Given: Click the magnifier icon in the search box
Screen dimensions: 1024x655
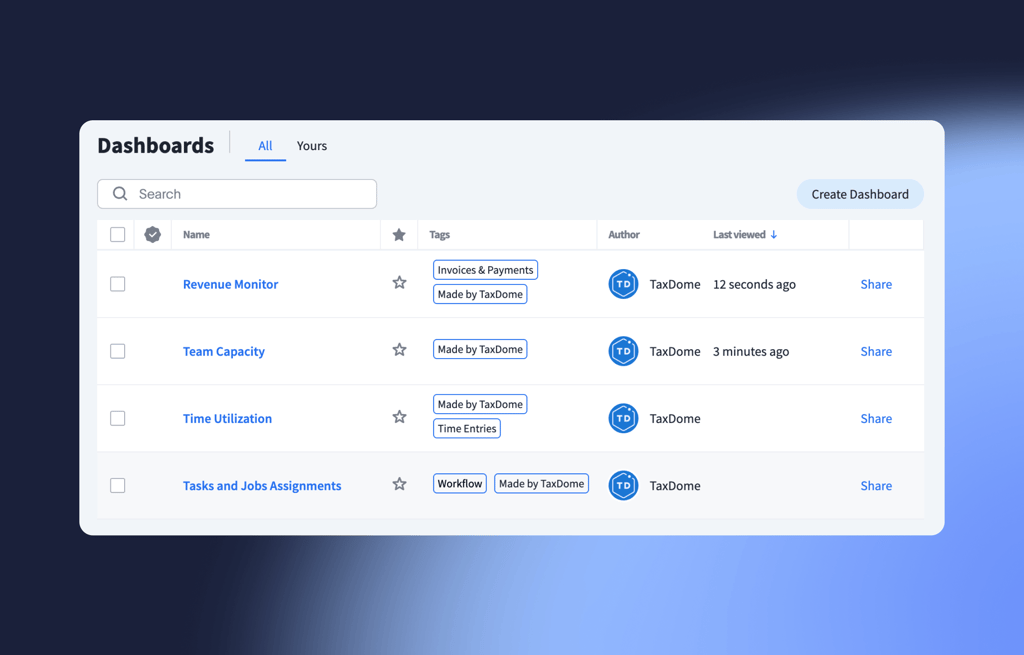Looking at the screenshot, I should 120,194.
